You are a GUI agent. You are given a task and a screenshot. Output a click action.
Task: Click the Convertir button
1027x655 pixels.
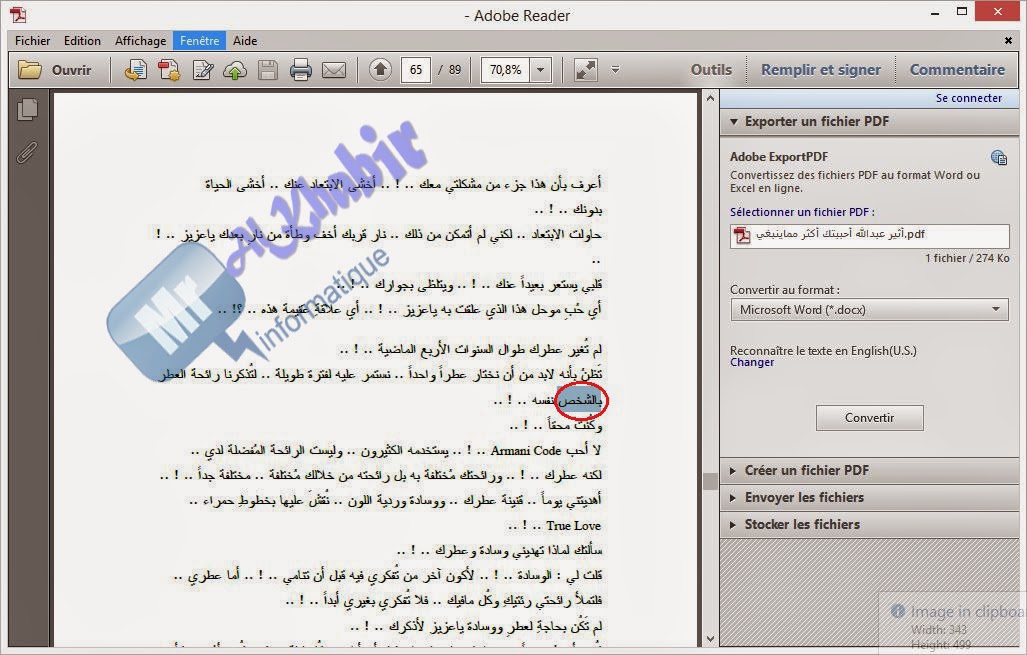(870, 418)
